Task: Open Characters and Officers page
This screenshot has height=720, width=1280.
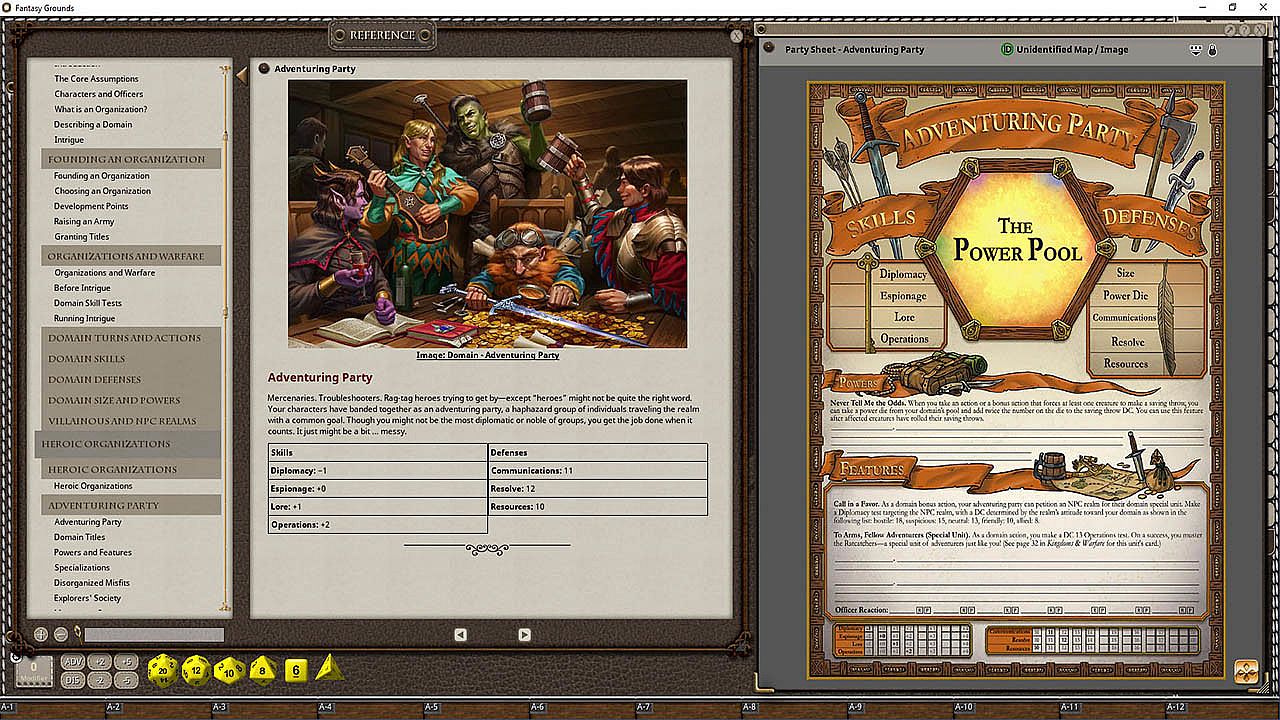Action: (x=99, y=94)
